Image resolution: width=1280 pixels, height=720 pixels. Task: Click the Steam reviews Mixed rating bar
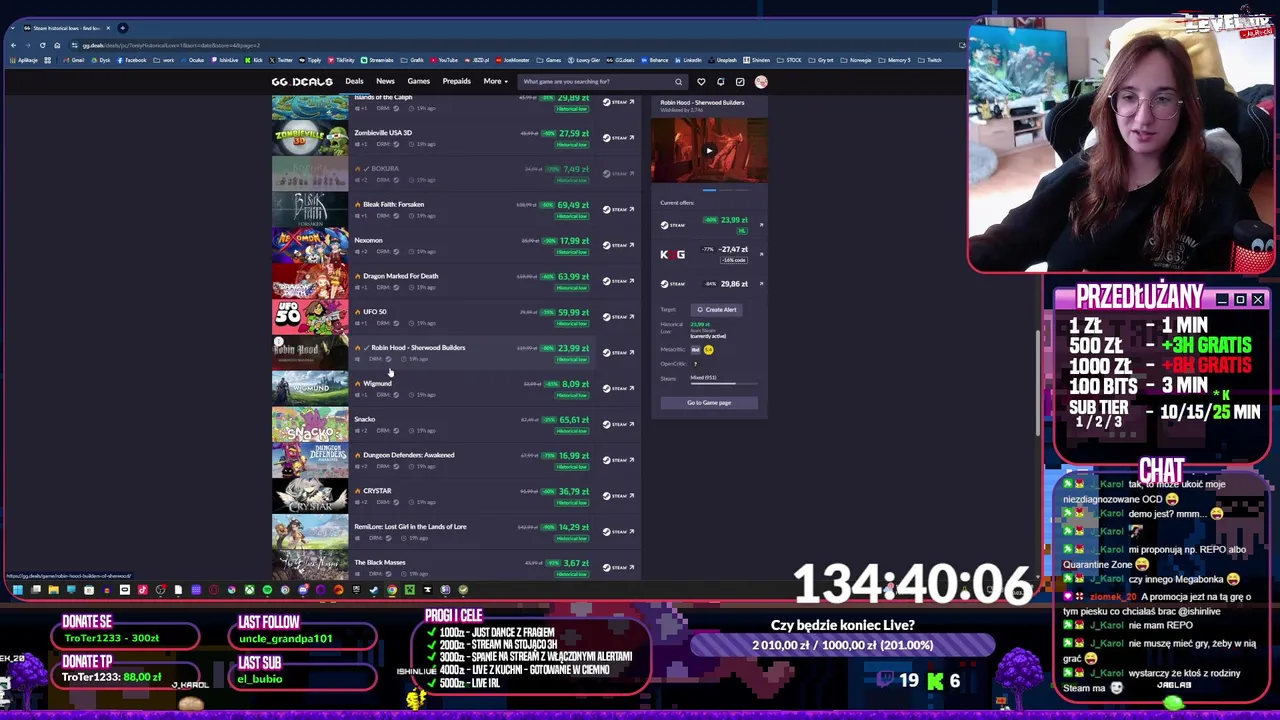pos(722,383)
